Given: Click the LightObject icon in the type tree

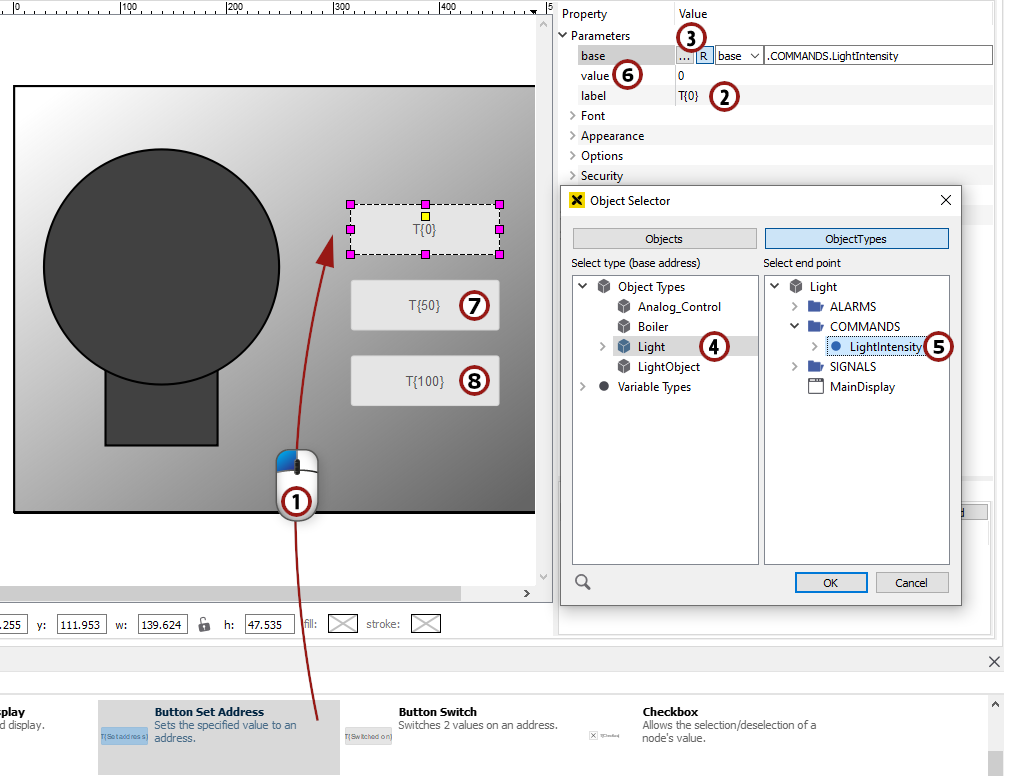Looking at the screenshot, I should [624, 367].
